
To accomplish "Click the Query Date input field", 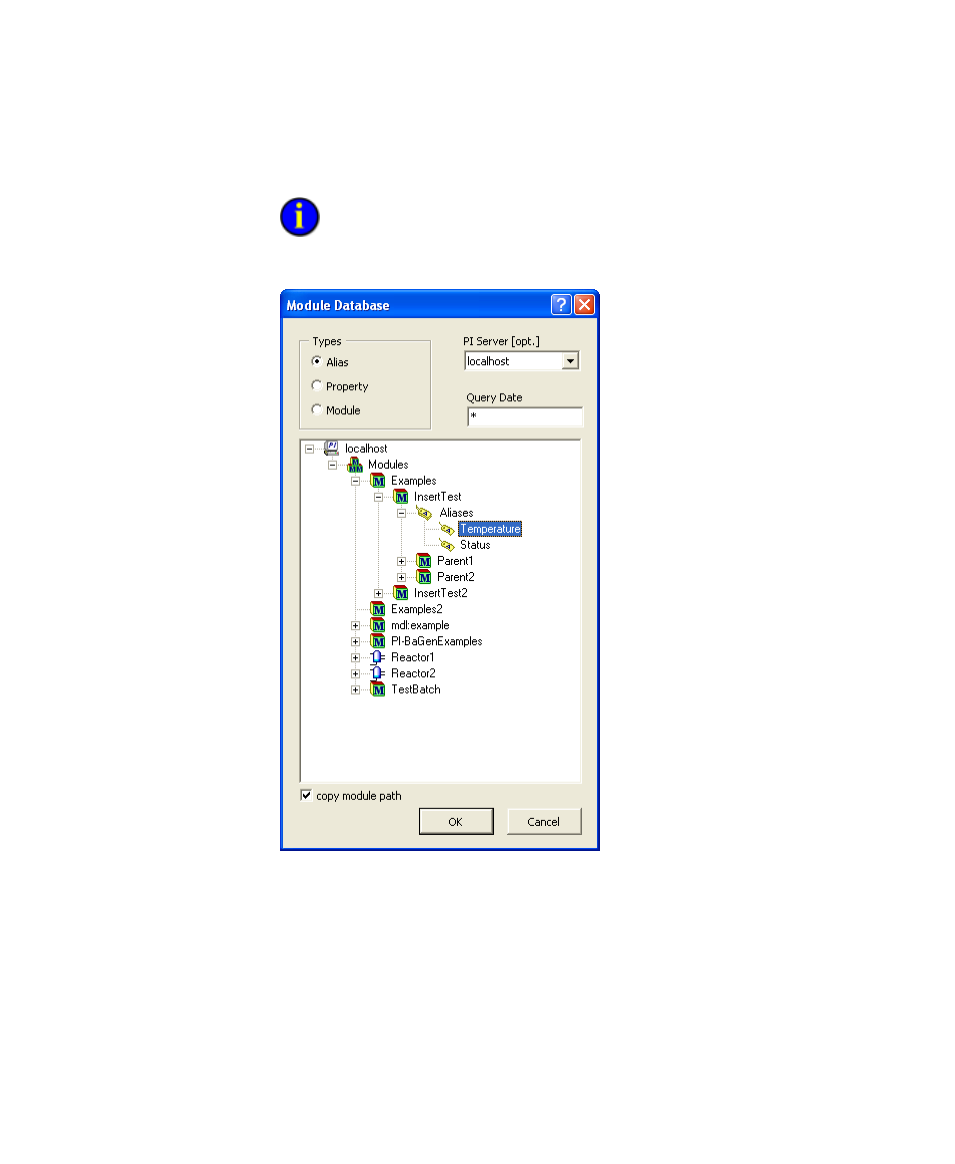I will click(524, 416).
